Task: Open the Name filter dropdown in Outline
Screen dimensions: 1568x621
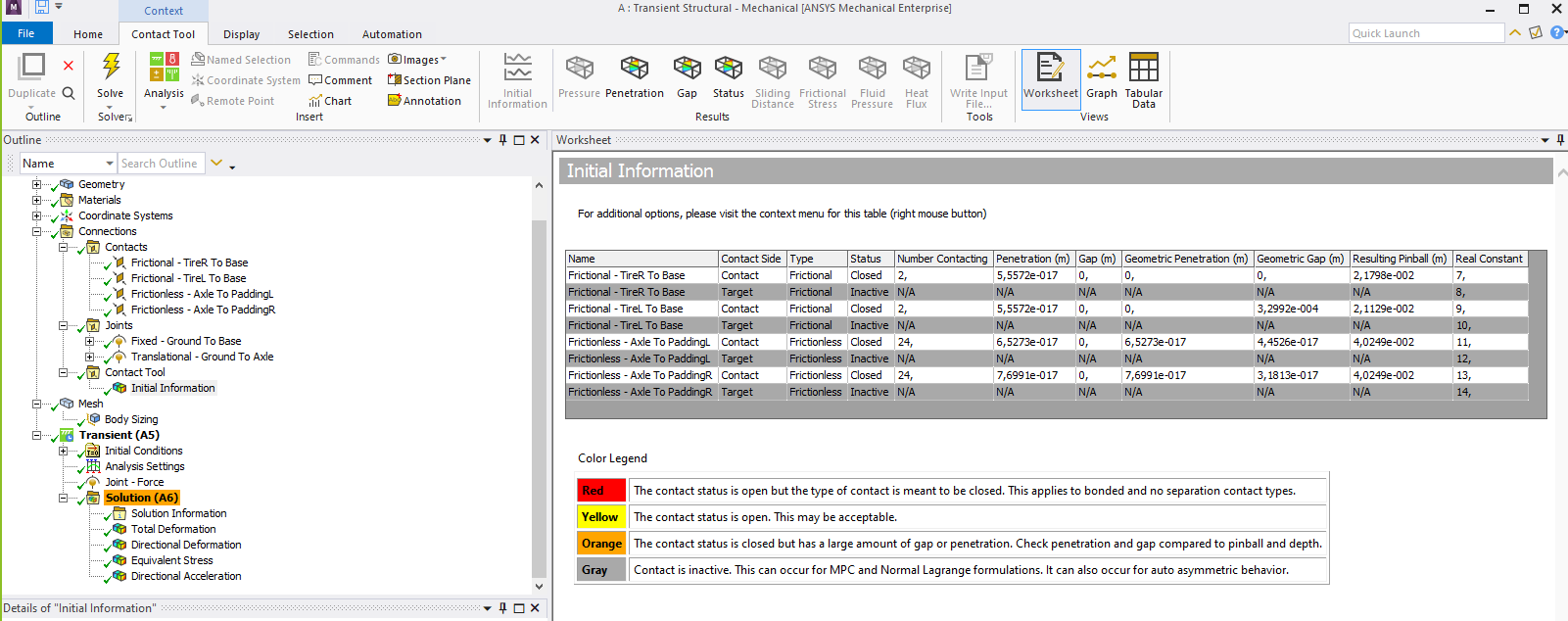Action: click(109, 164)
